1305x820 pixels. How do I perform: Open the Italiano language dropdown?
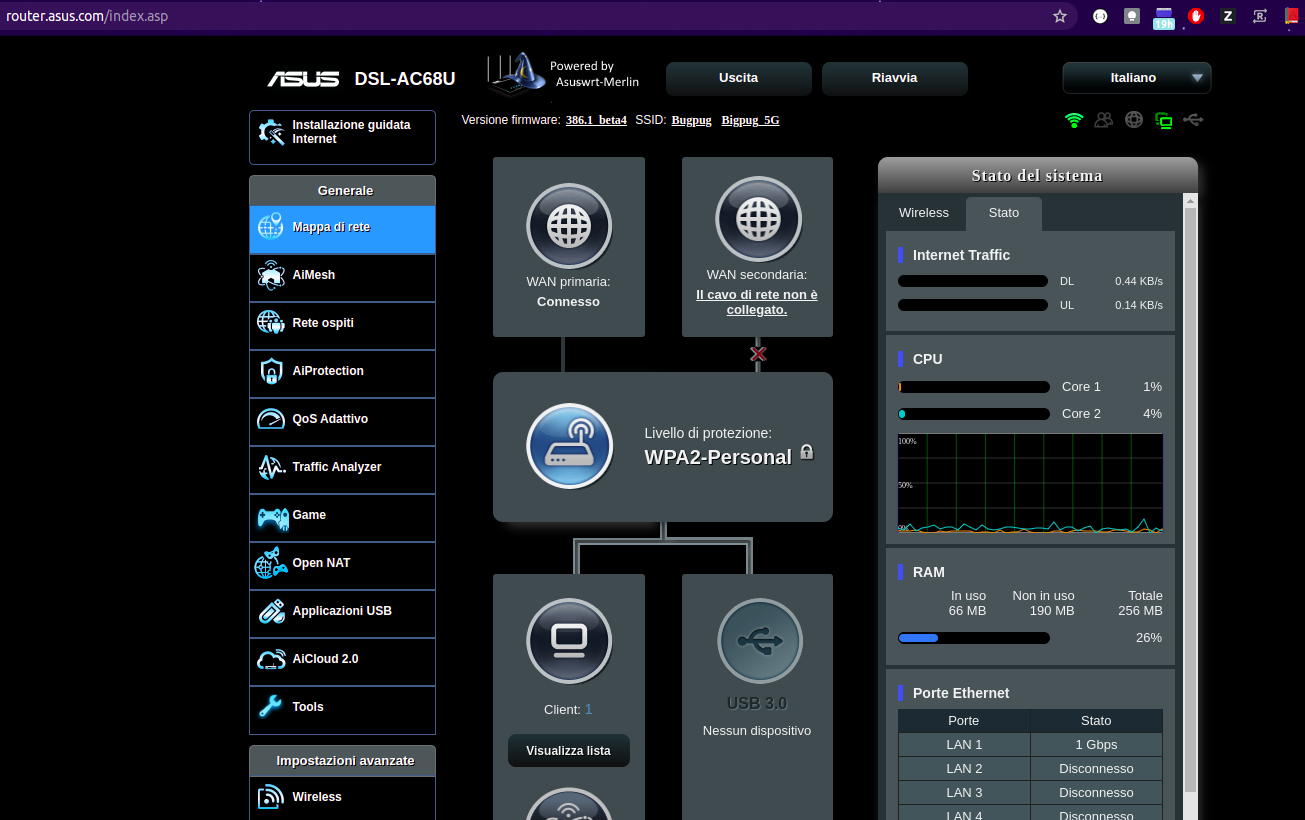[1137, 78]
